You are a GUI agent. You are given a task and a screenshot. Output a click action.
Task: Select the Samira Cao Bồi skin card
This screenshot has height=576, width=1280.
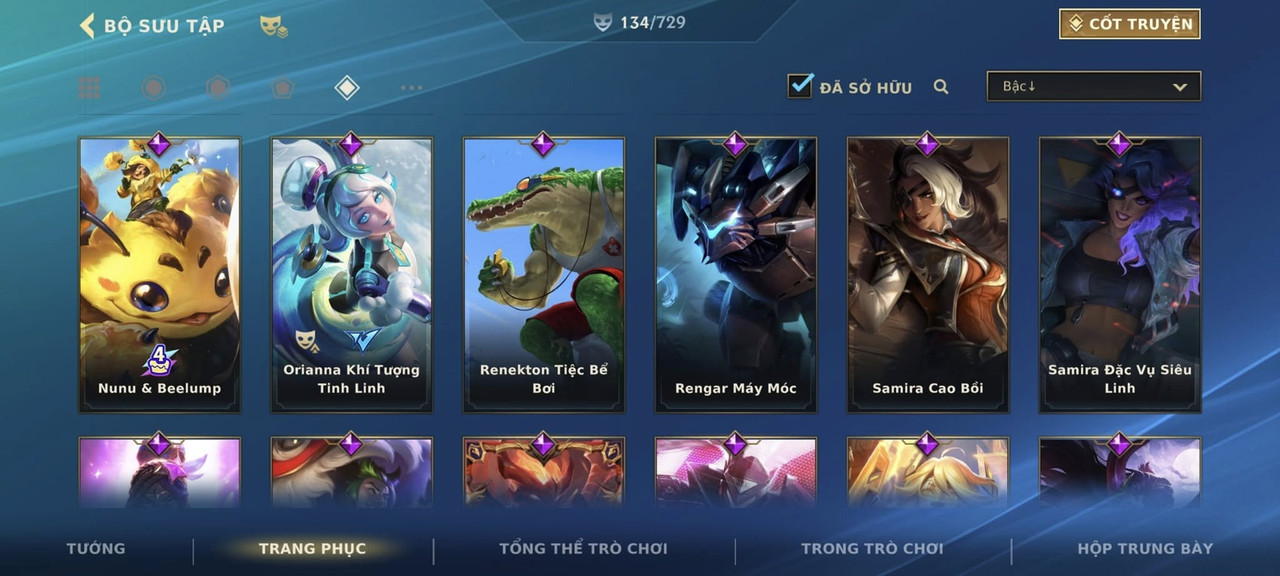(x=927, y=275)
